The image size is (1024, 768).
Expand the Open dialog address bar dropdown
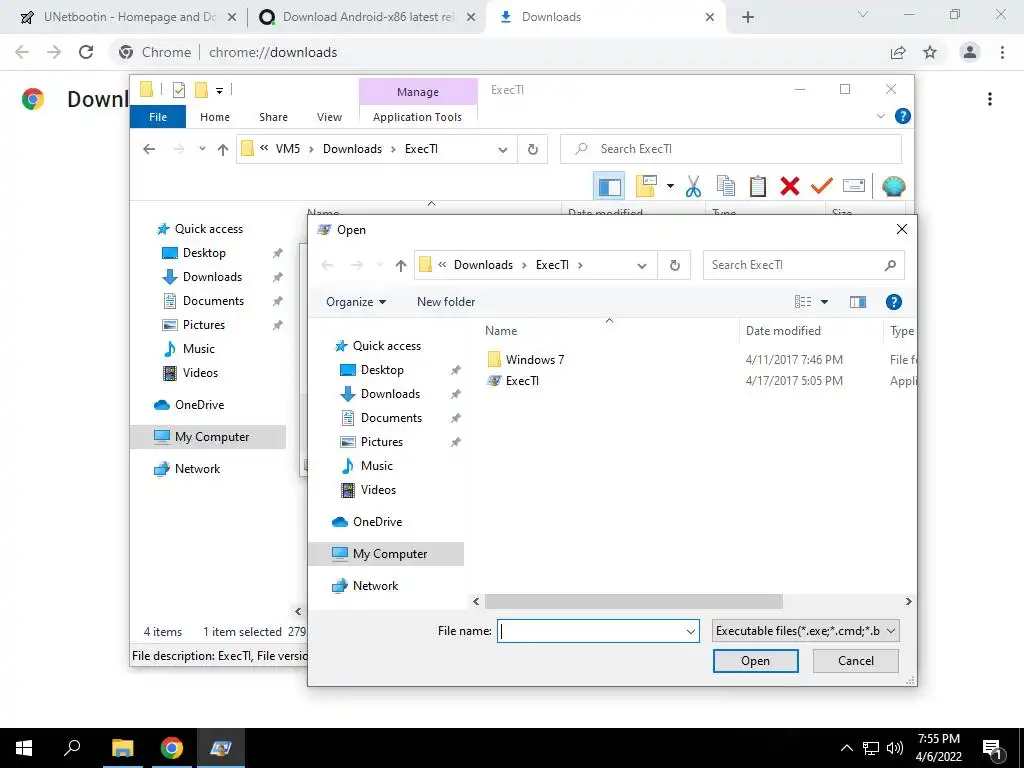tap(641, 265)
